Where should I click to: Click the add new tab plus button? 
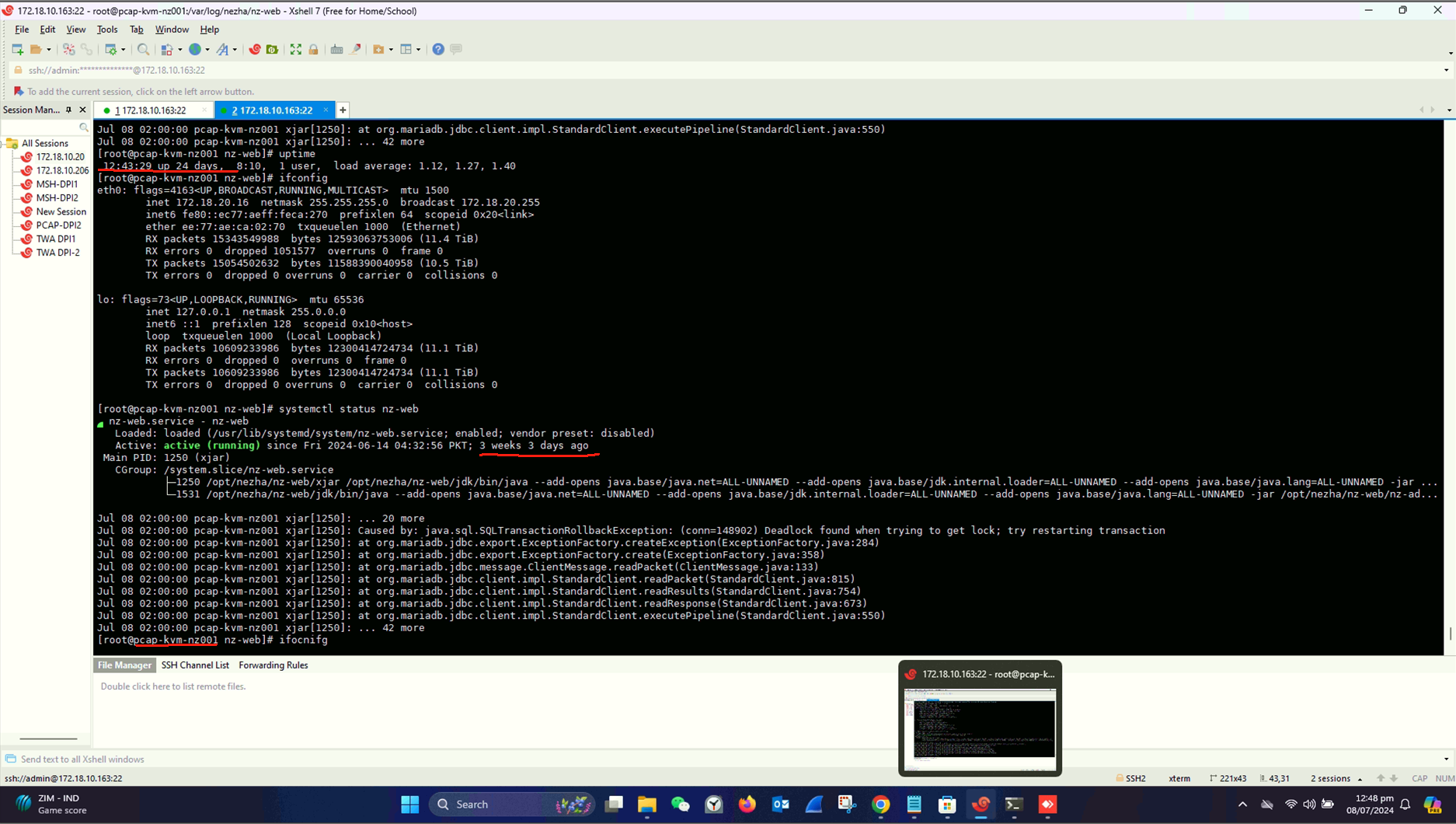pos(343,110)
